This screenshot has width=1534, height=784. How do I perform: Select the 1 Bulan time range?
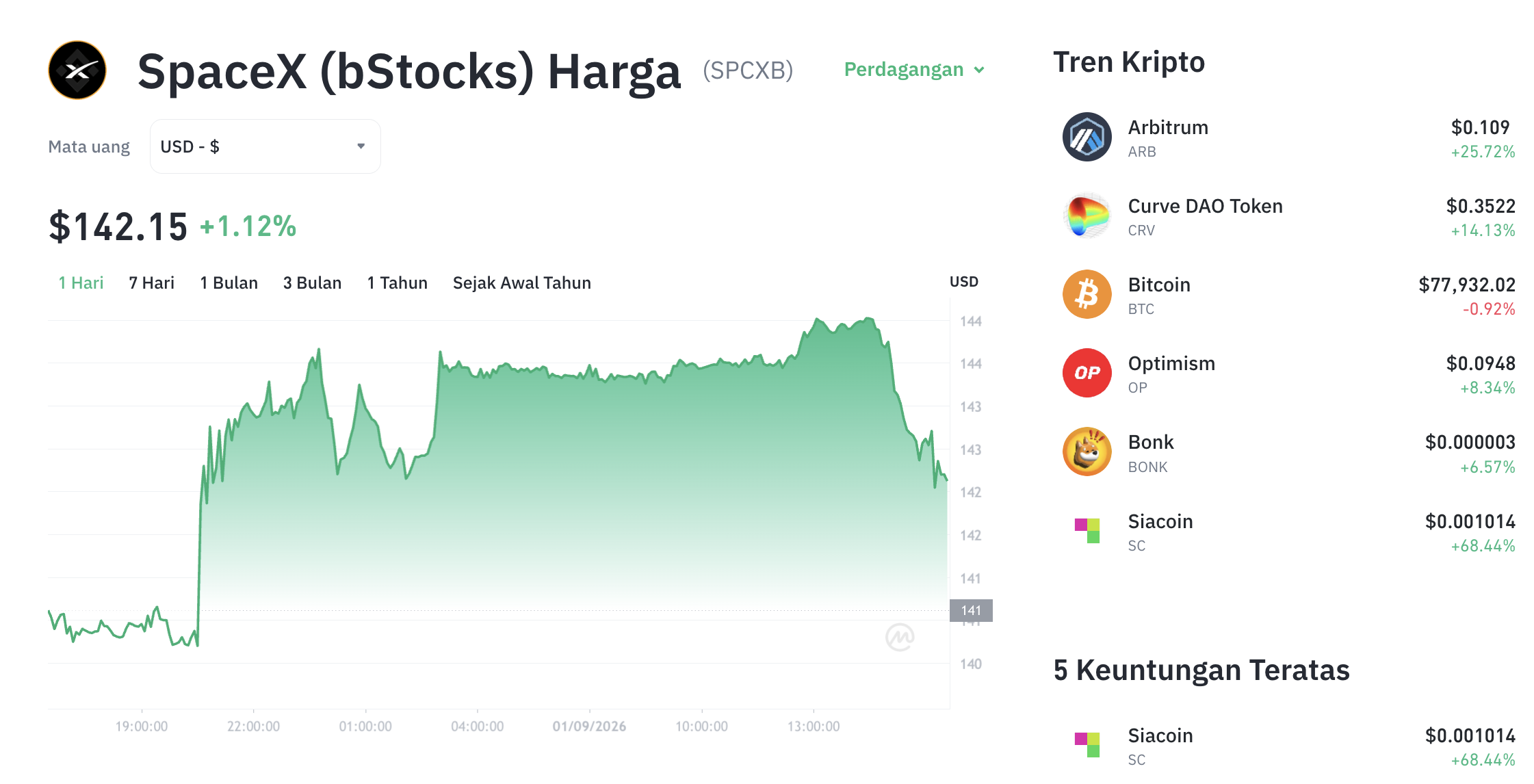pyautogui.click(x=229, y=283)
